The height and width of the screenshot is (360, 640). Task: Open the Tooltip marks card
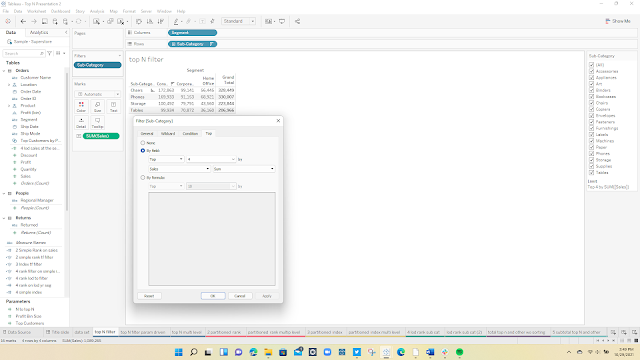tap(98, 122)
